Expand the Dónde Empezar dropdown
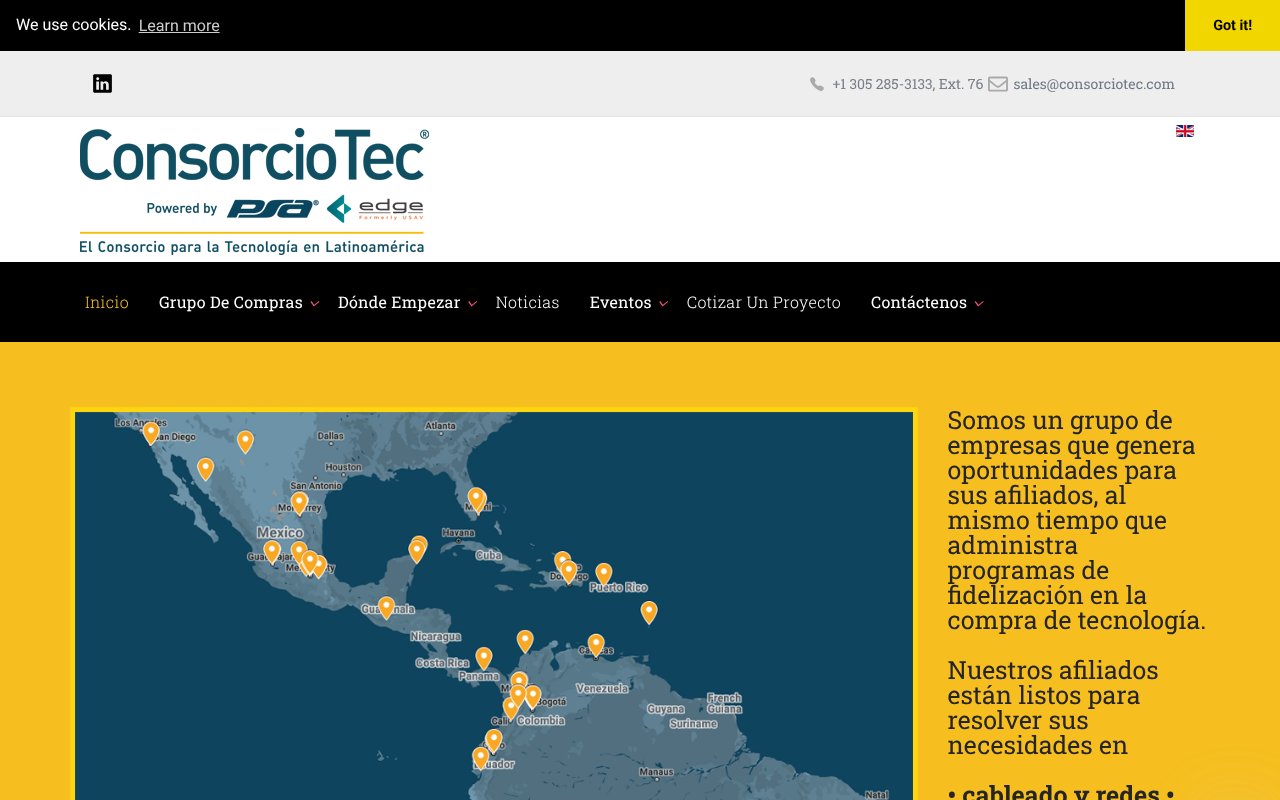The height and width of the screenshot is (800, 1280). click(399, 302)
